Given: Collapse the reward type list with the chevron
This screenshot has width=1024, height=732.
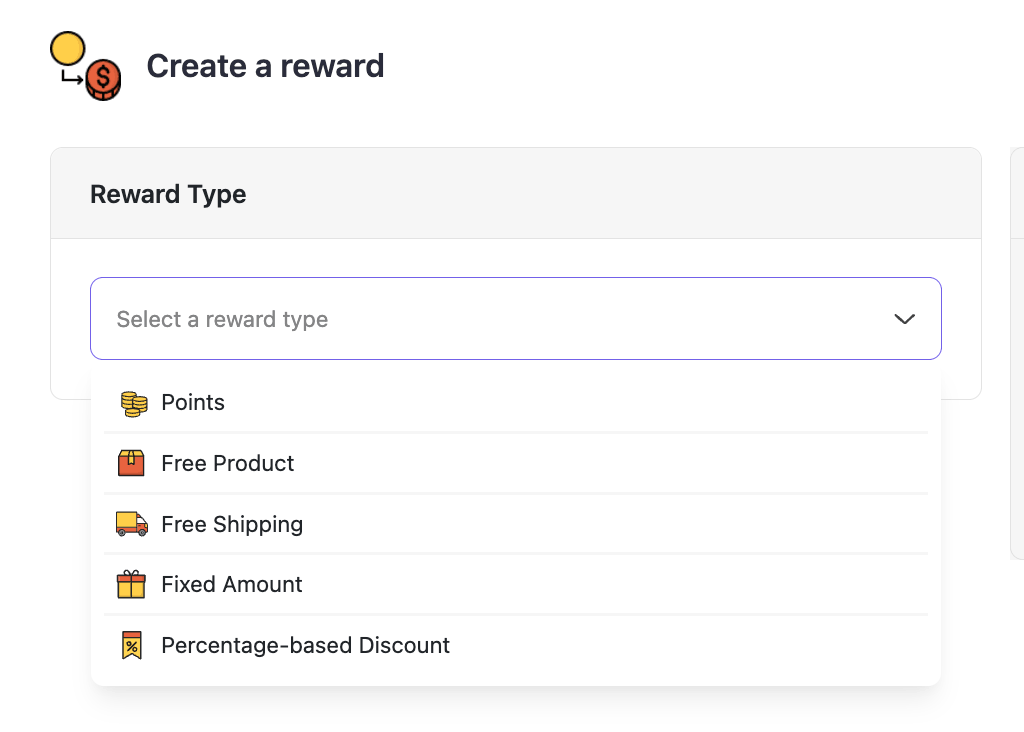Looking at the screenshot, I should pos(904,319).
